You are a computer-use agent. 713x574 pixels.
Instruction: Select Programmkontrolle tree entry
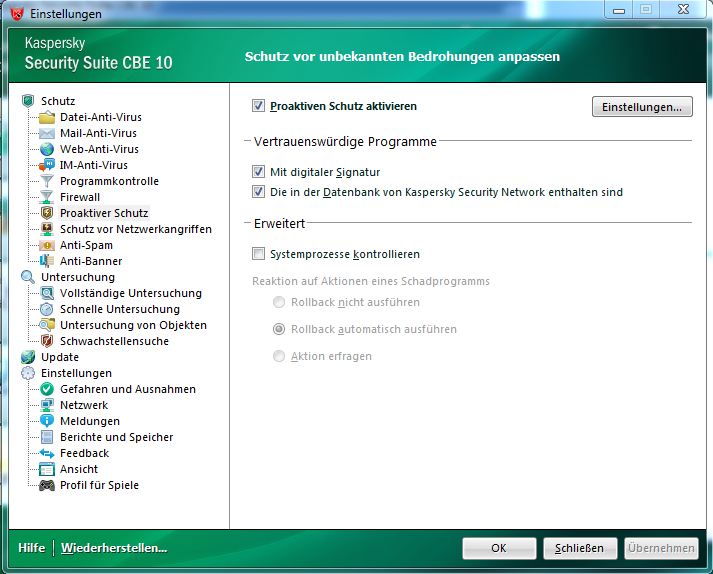[109, 181]
